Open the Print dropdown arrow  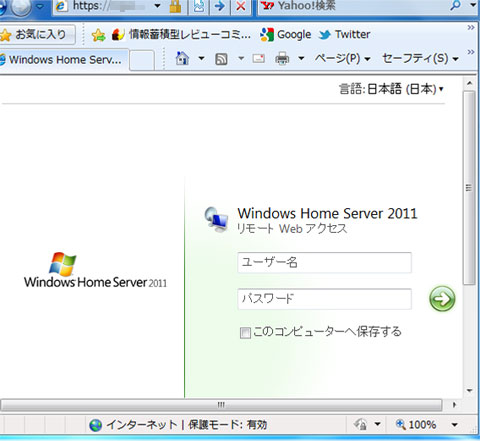coord(301,58)
